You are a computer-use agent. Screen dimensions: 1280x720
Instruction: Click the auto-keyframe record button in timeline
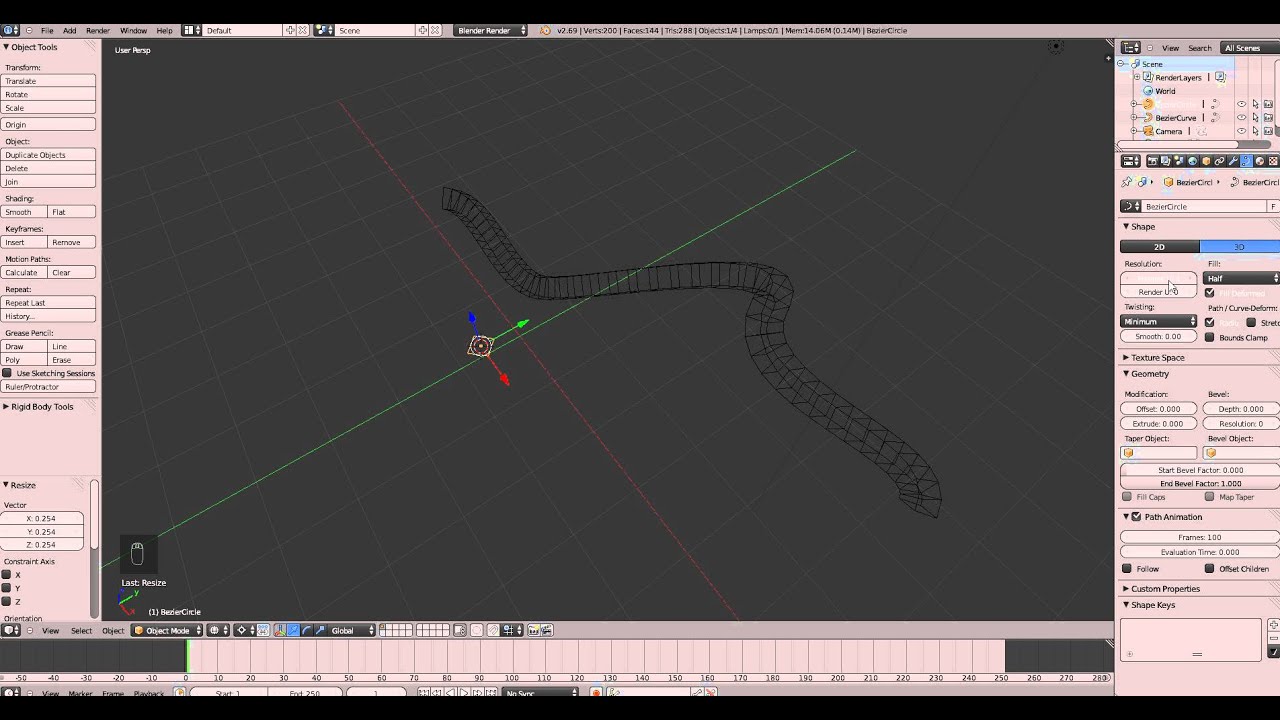click(596, 692)
